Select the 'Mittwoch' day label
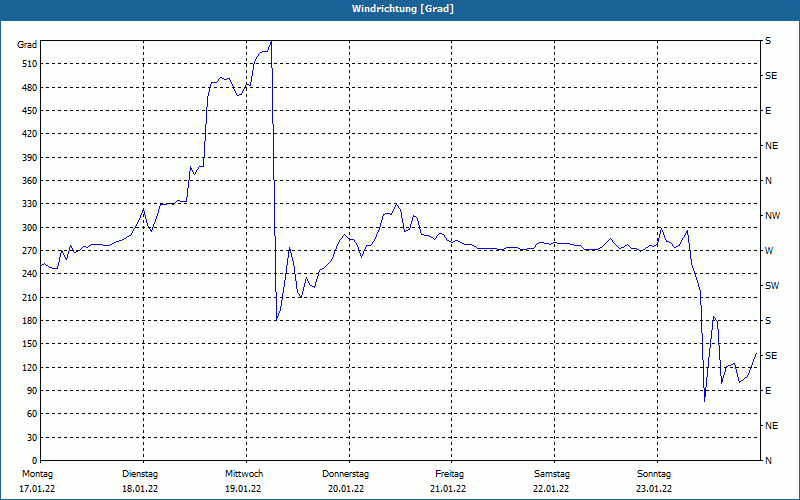The image size is (800, 500). [244, 474]
